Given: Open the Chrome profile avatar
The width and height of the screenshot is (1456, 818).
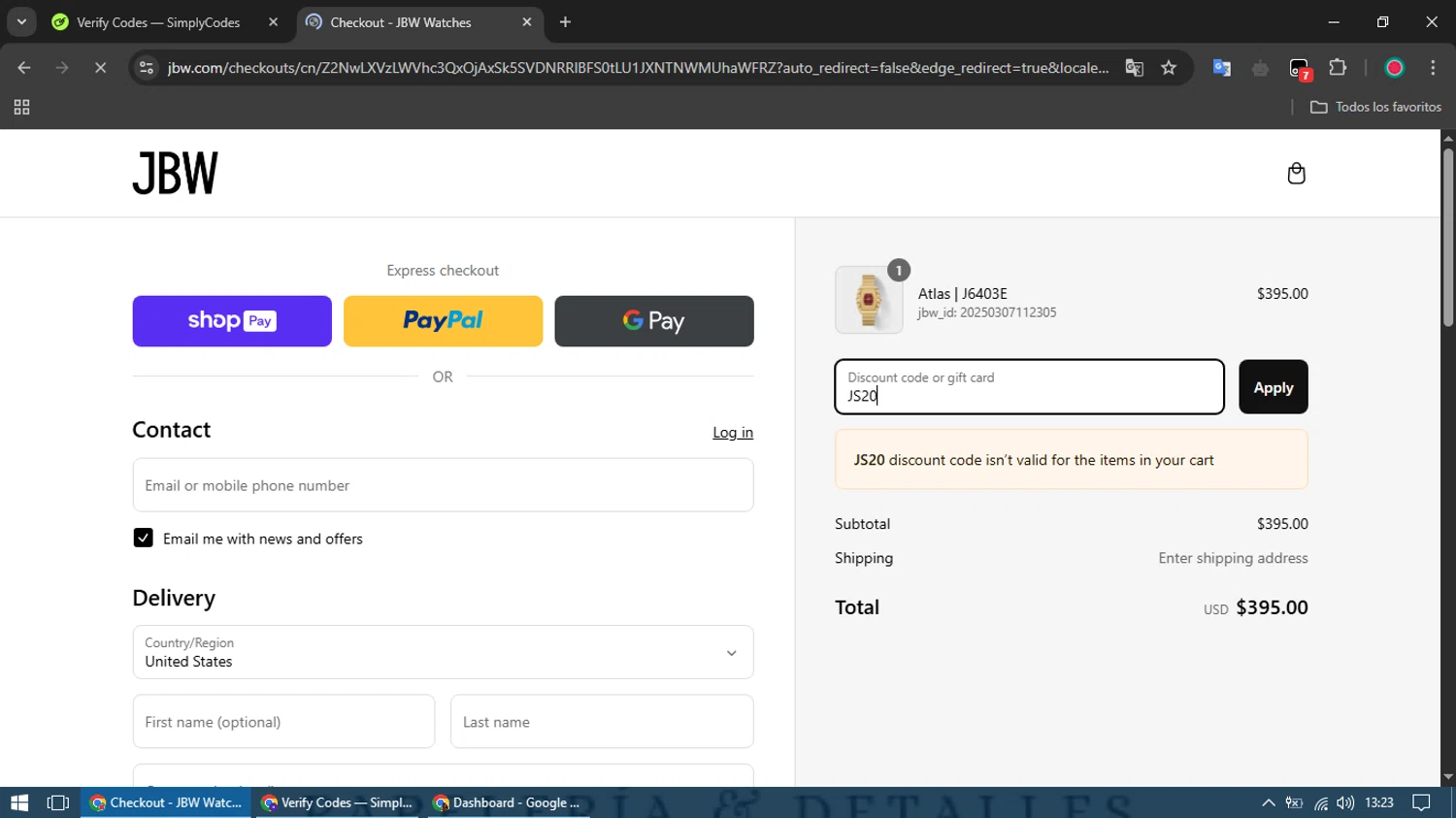Looking at the screenshot, I should [x=1395, y=68].
